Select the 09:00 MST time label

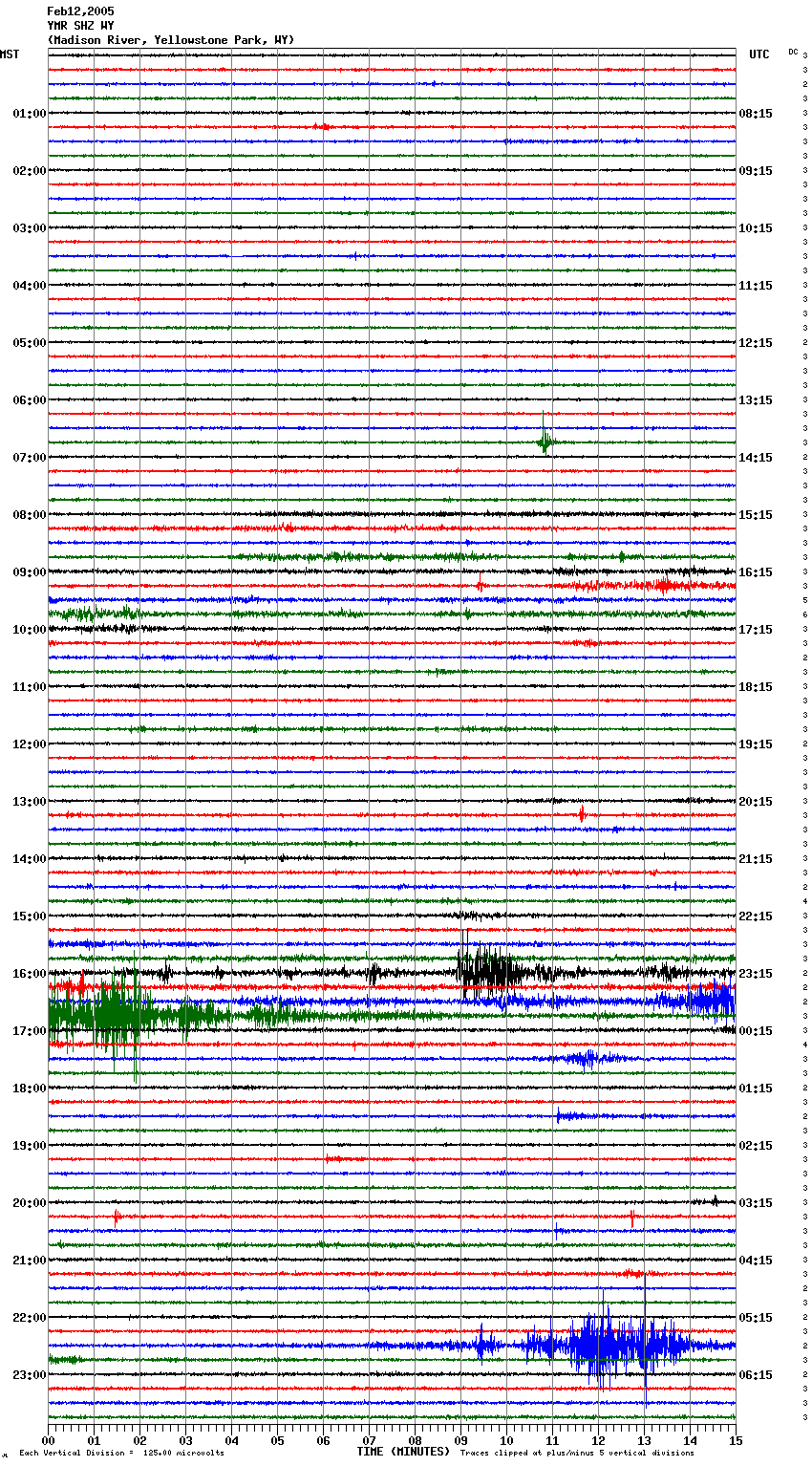click(x=30, y=572)
